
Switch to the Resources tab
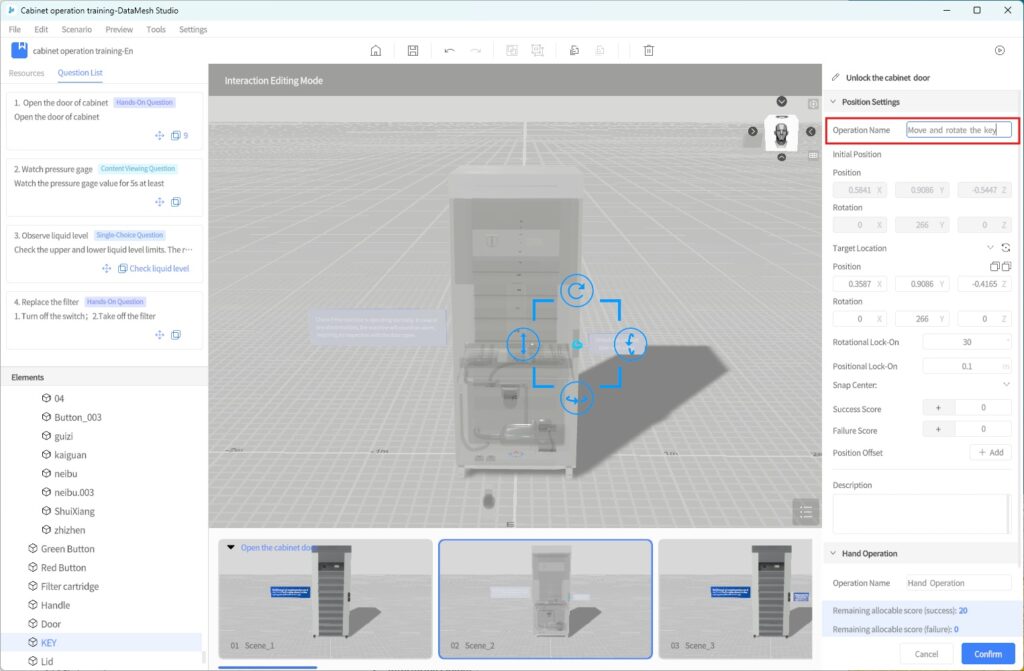[27, 73]
